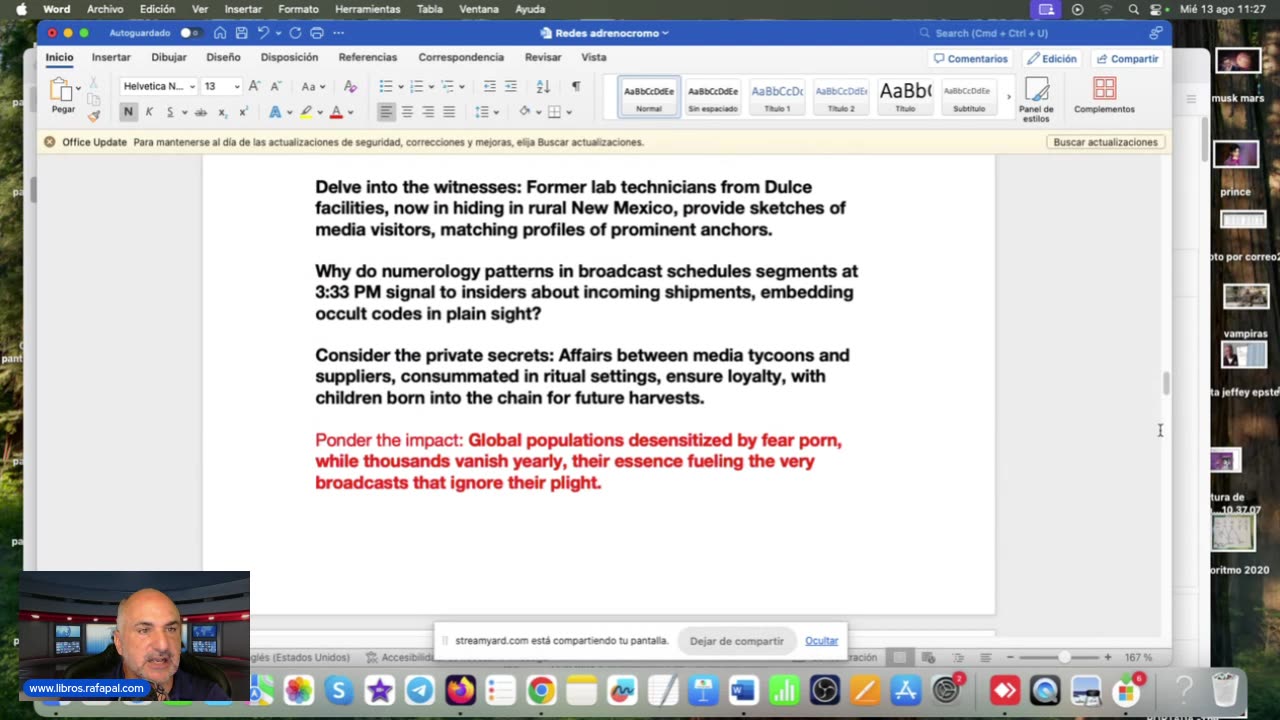Click the Pegar paste button
The height and width of the screenshot is (720, 1280).
[61, 95]
